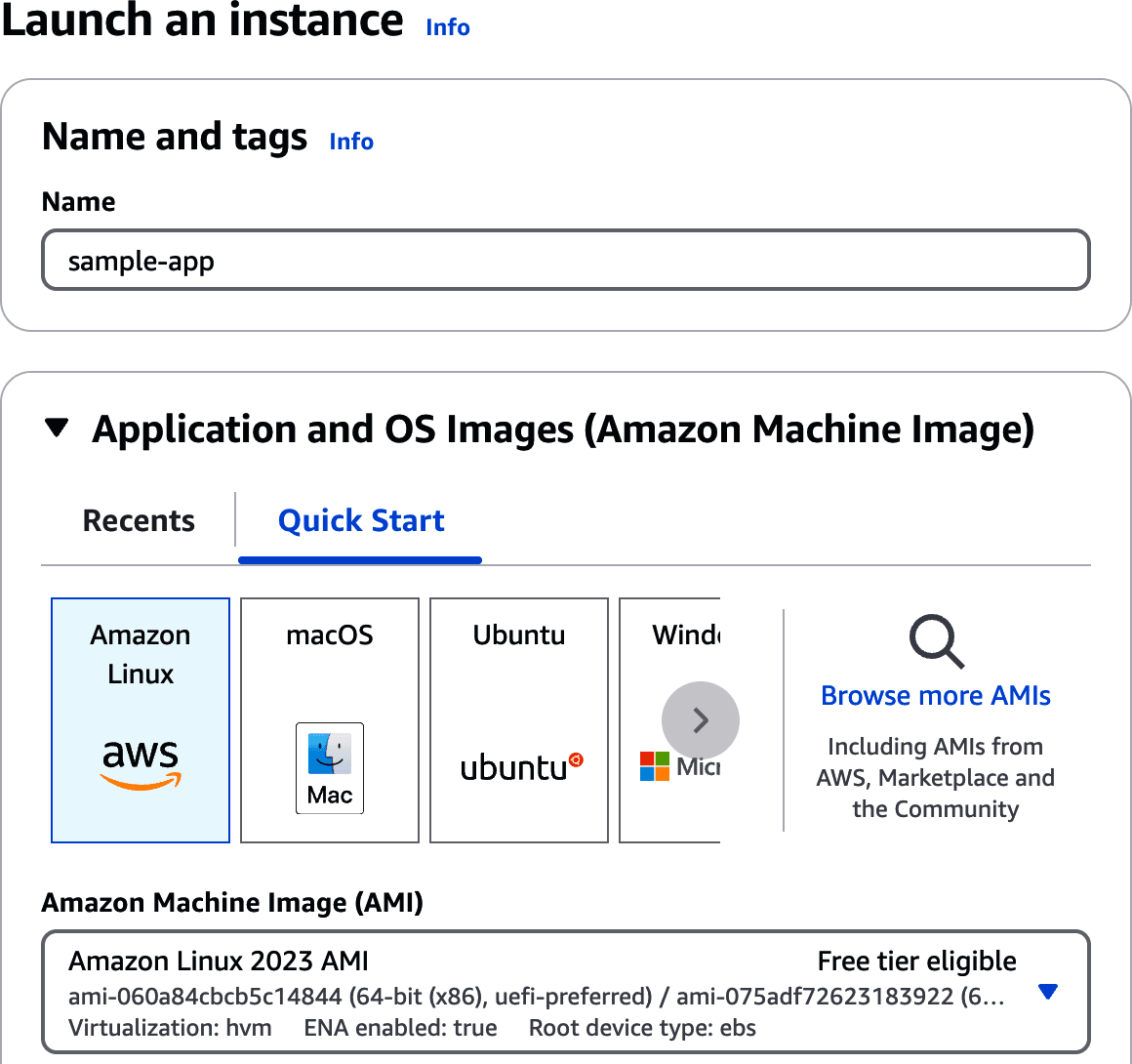Viewport: 1132px width, 1064px height.
Task: Click the 'Virtualization: hvm' text
Action: 170,1028
